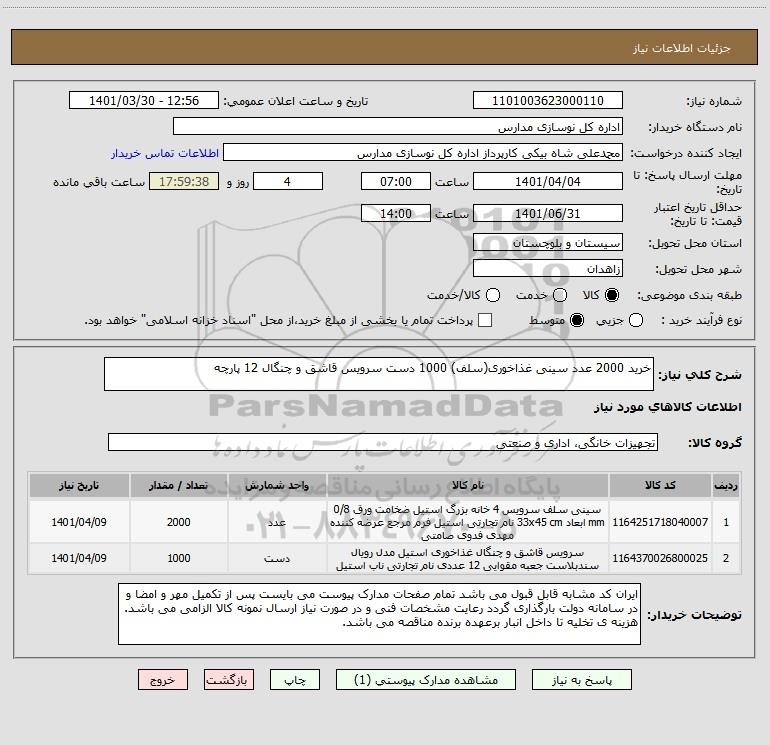Click the need number field 1101003623000110

pos(548,100)
